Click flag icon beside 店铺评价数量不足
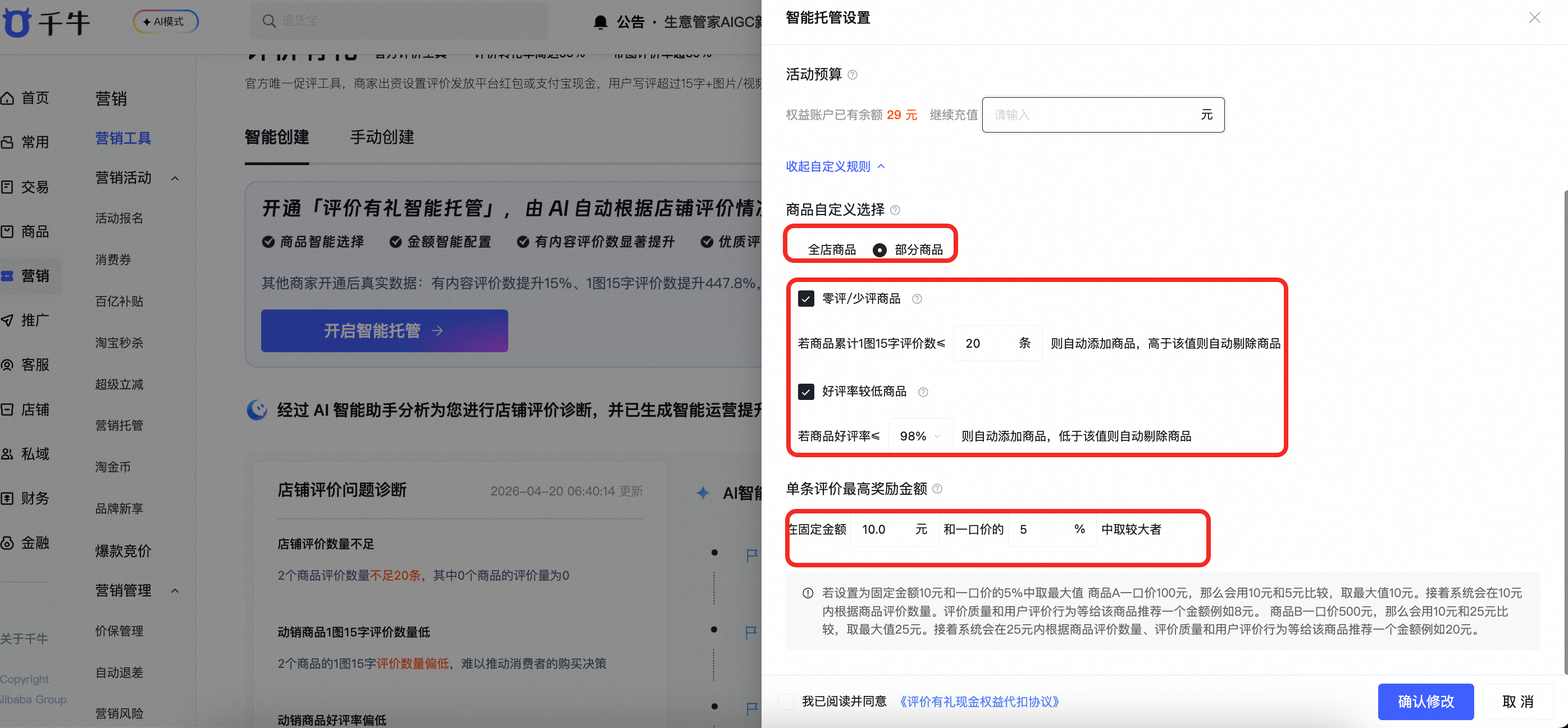 (x=753, y=554)
